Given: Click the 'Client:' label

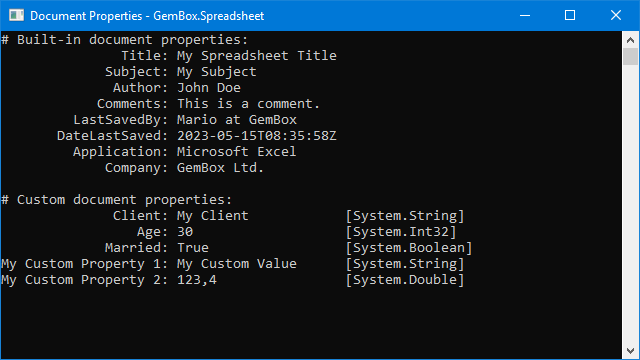Looking at the screenshot, I should click(x=140, y=216).
